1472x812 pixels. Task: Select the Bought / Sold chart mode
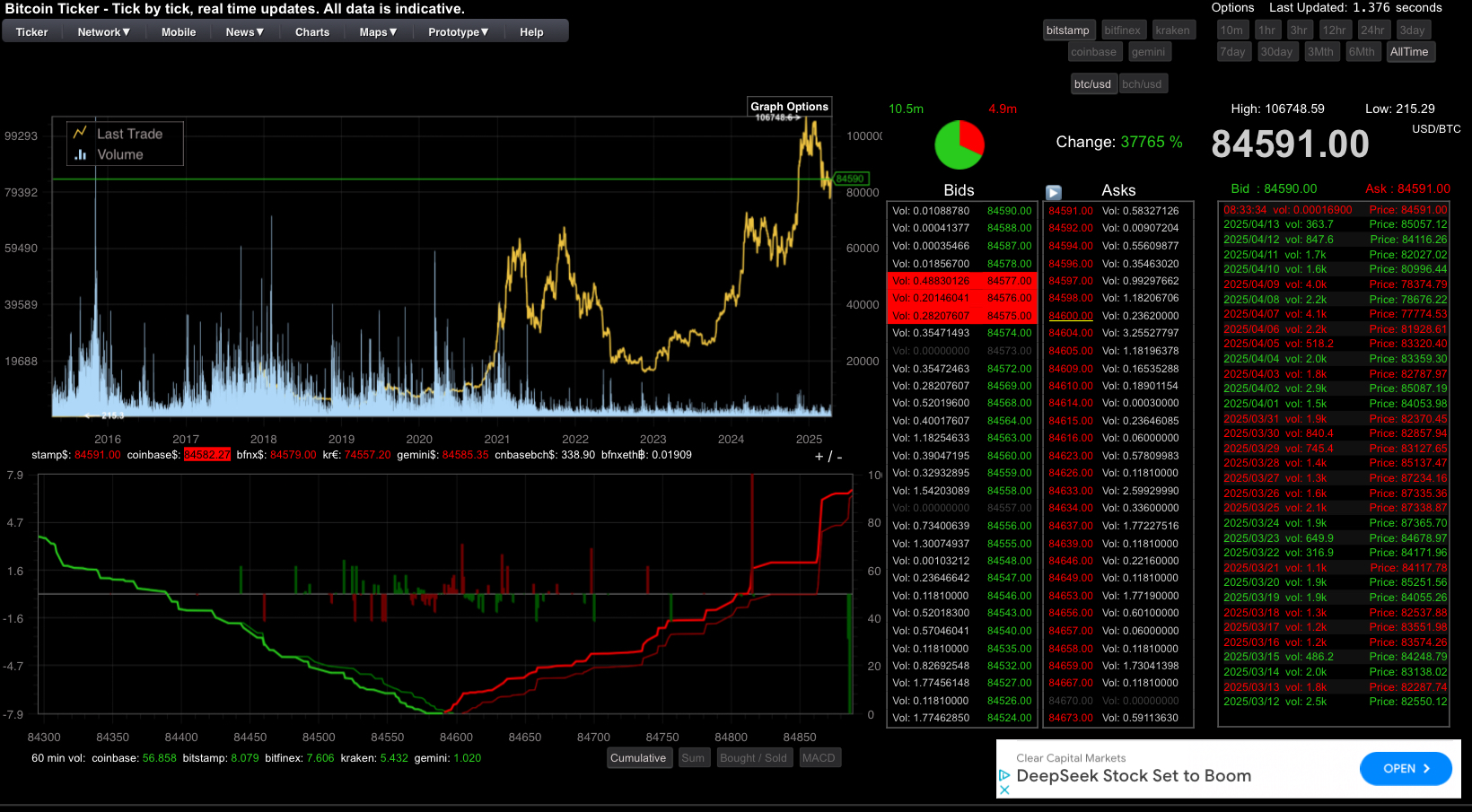pos(754,758)
